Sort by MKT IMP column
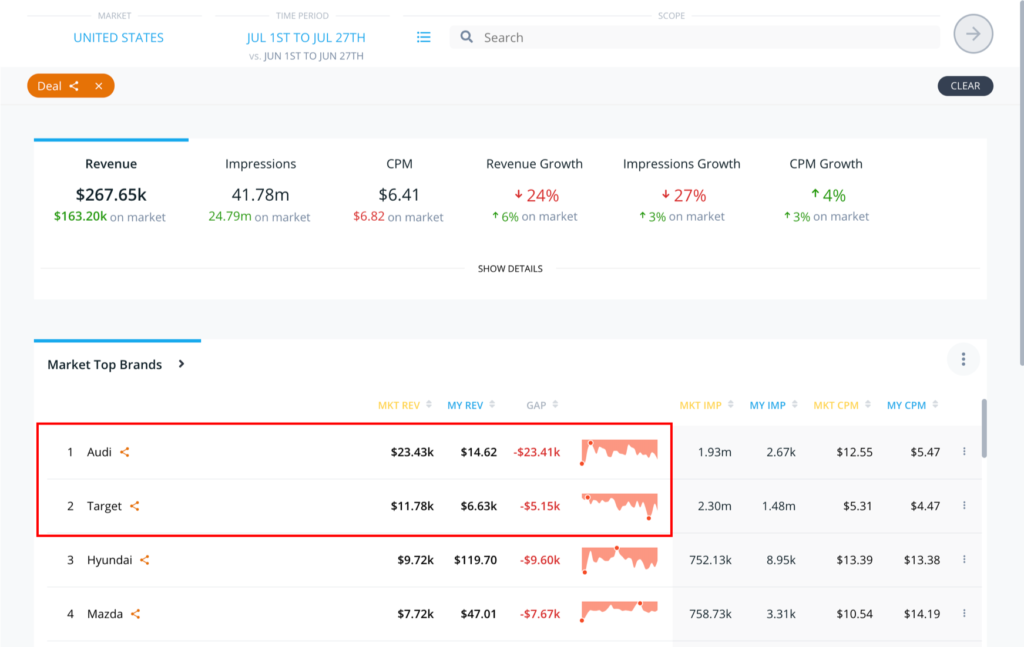This screenshot has height=647, width=1024. tap(707, 405)
